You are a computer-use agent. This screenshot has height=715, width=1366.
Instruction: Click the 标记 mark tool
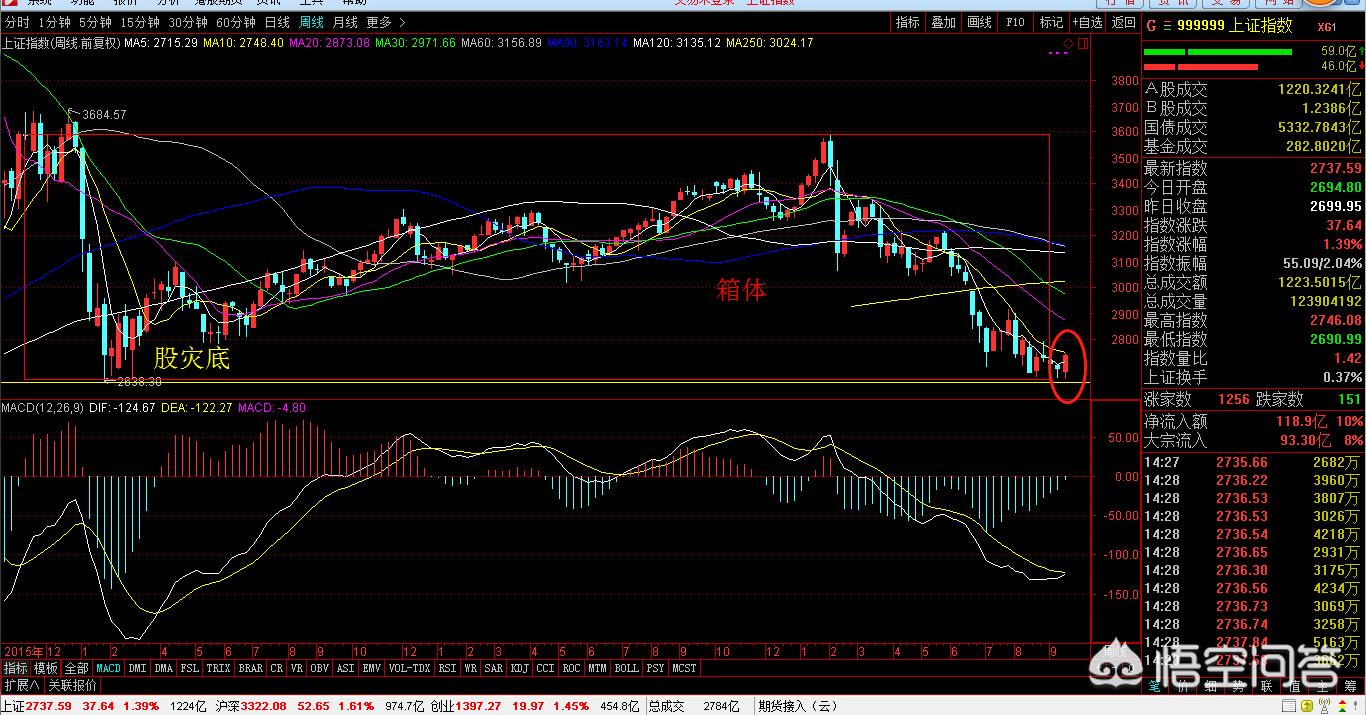tap(1051, 22)
